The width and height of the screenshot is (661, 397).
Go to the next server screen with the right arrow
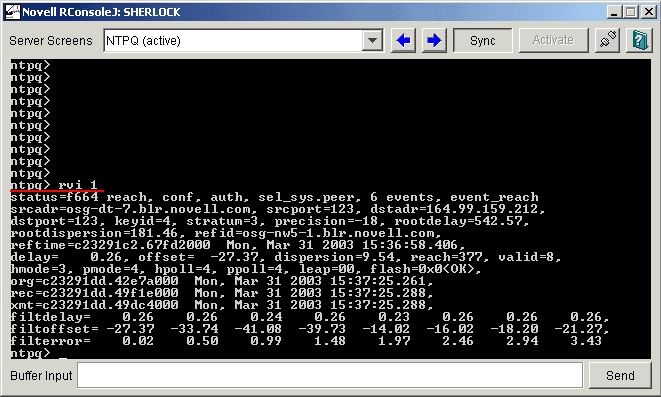click(434, 40)
